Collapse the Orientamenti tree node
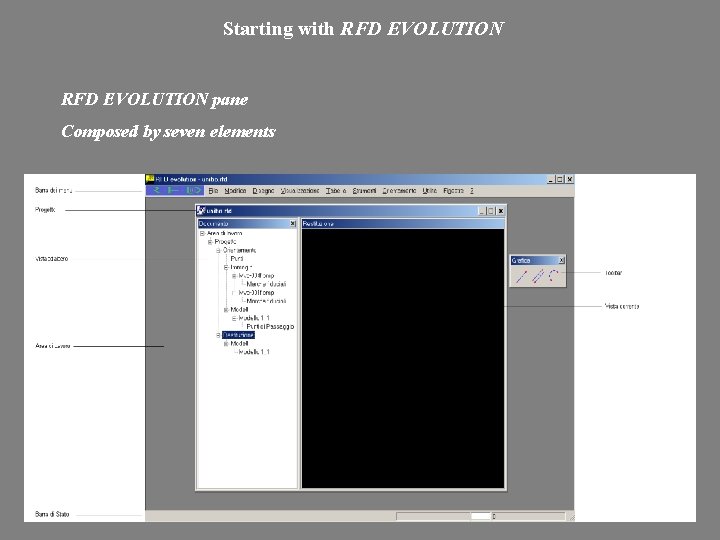The height and width of the screenshot is (540, 720). tap(218, 250)
